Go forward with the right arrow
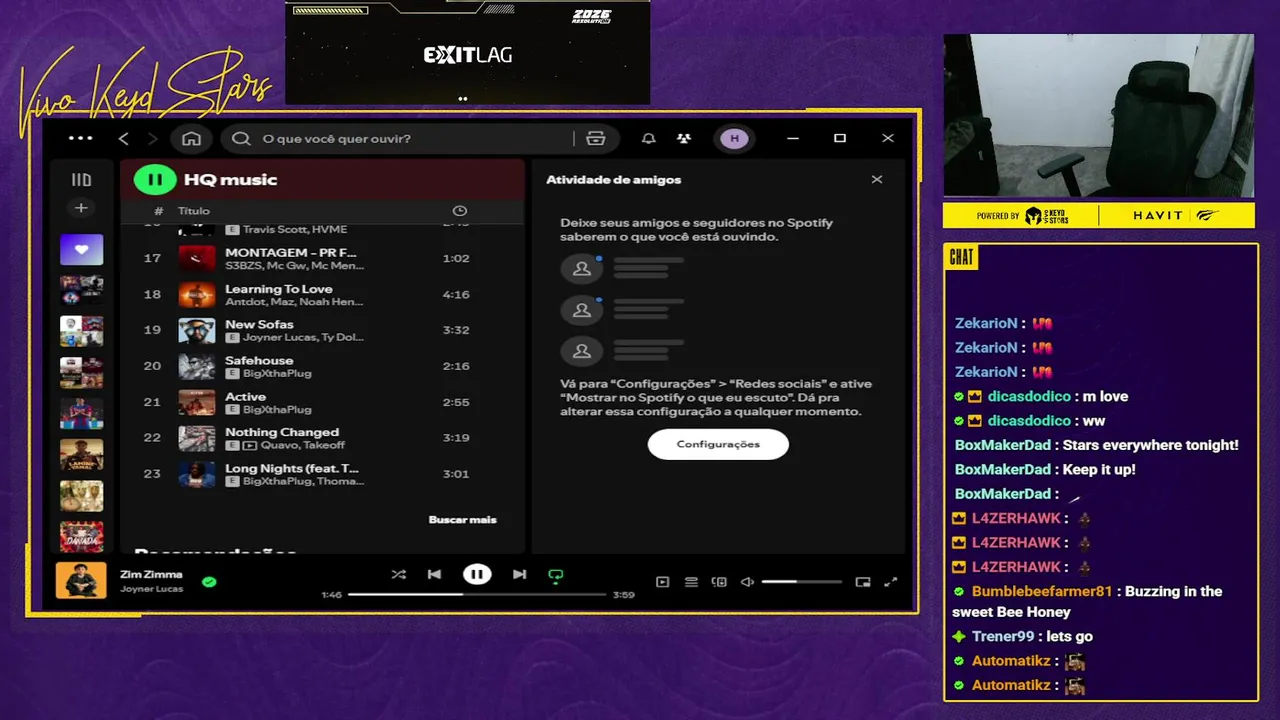This screenshot has height=720, width=1280. [x=152, y=138]
